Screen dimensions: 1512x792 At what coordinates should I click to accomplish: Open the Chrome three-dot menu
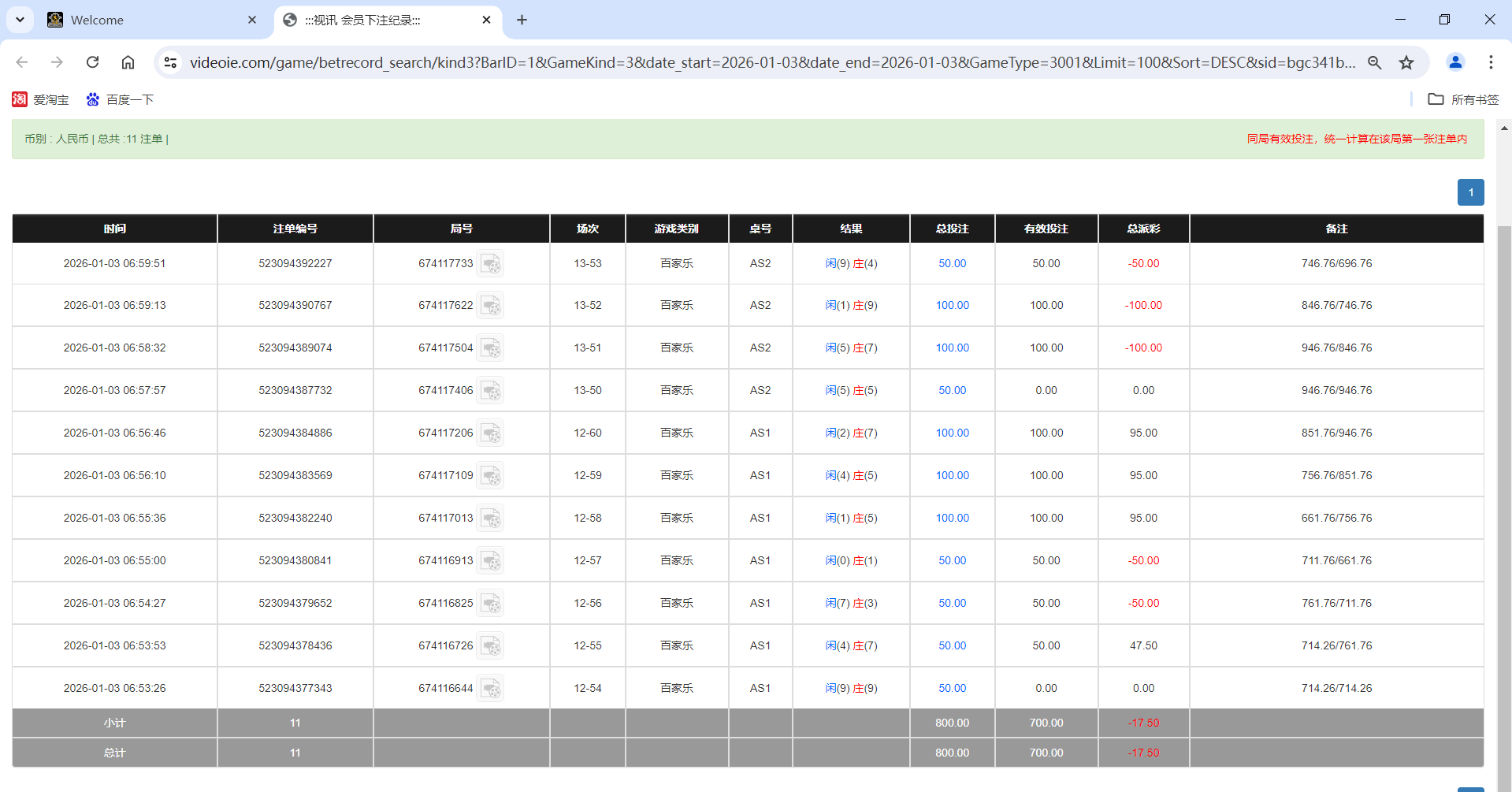pos(1491,62)
